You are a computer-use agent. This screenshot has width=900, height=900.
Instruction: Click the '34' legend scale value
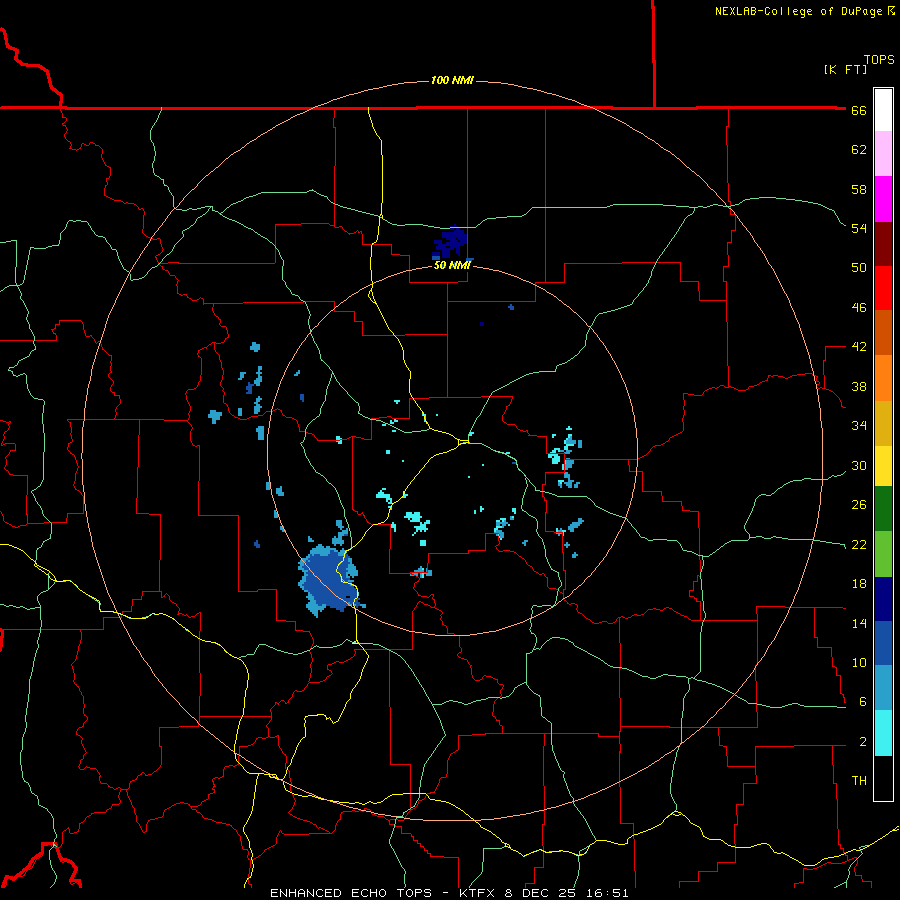(859, 426)
